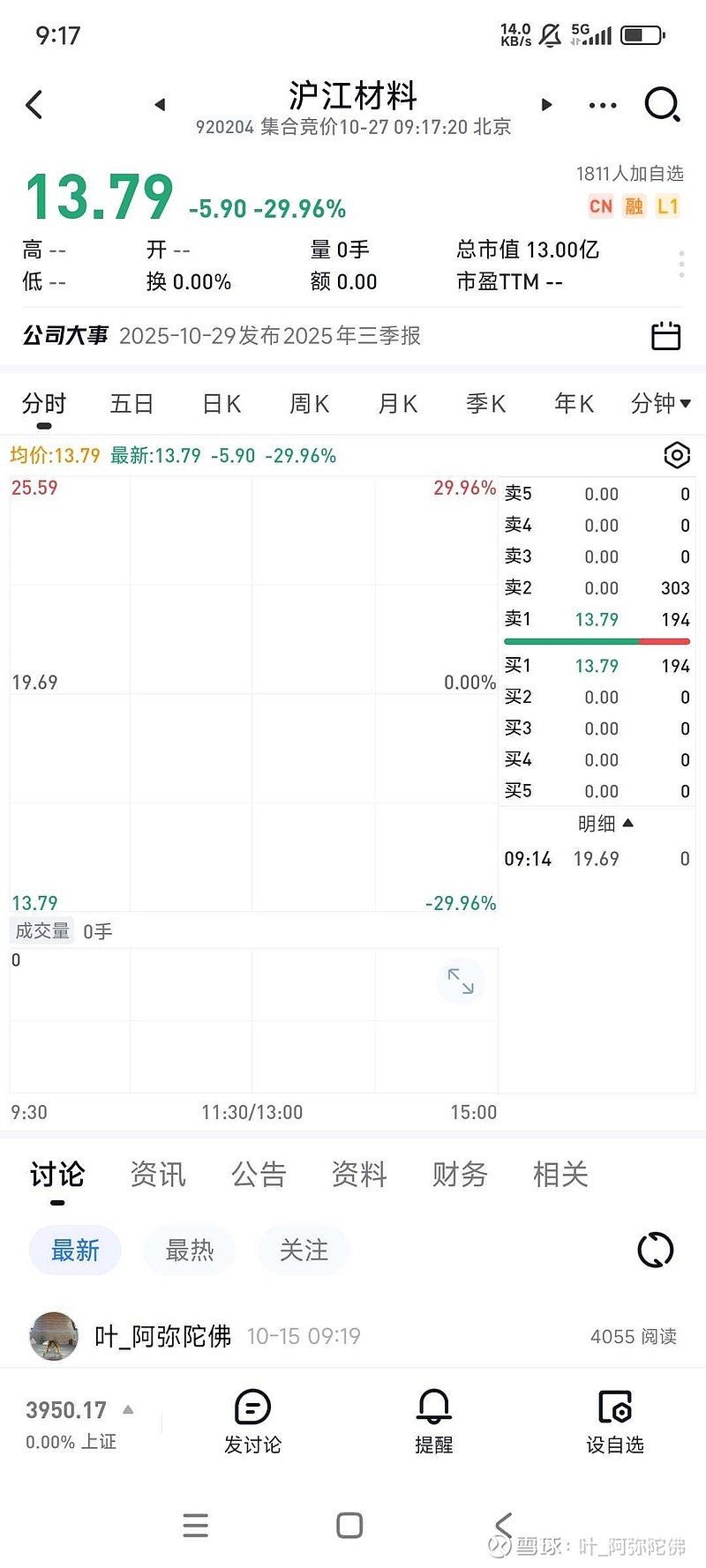The width and height of the screenshot is (706, 1568).
Task: Tap the back arrow at top left
Action: 34,105
